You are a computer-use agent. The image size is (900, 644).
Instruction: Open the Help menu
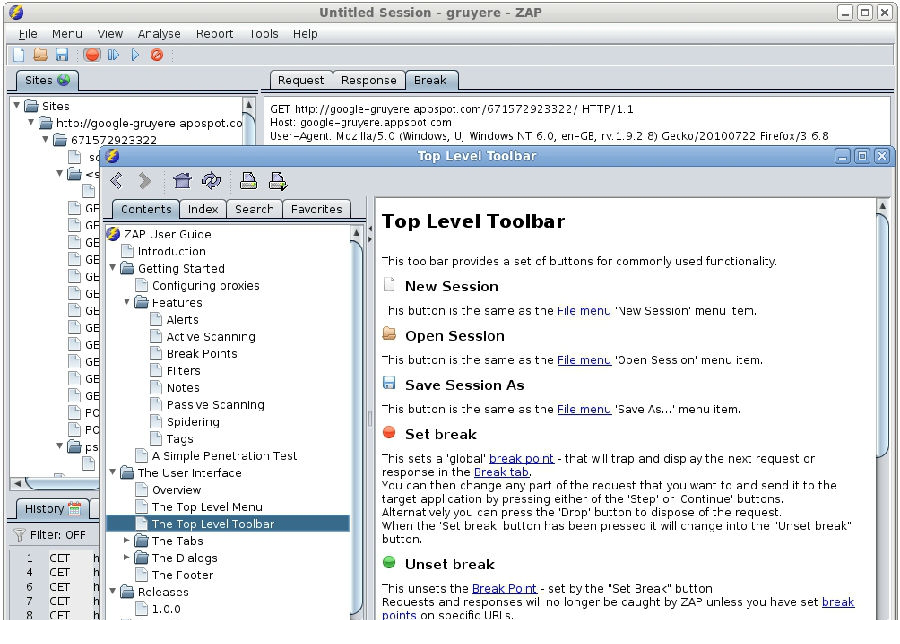(x=305, y=34)
